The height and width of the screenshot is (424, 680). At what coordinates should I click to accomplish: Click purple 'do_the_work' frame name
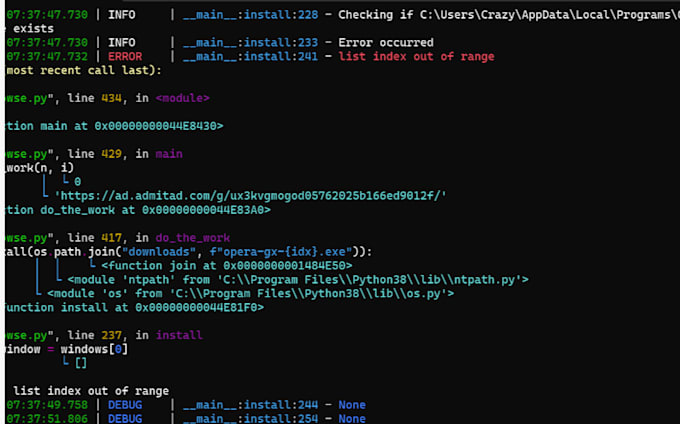click(x=193, y=238)
